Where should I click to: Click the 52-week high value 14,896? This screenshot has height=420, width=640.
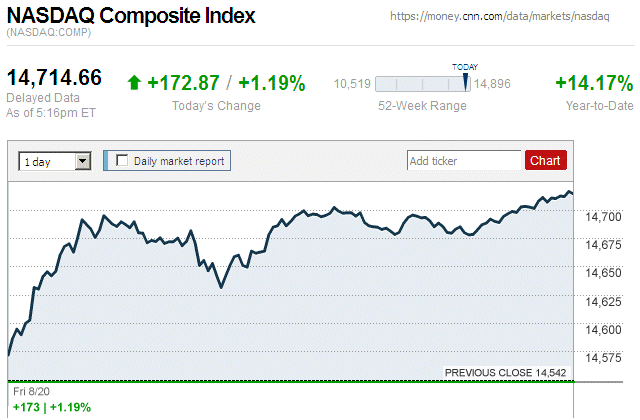coord(493,84)
